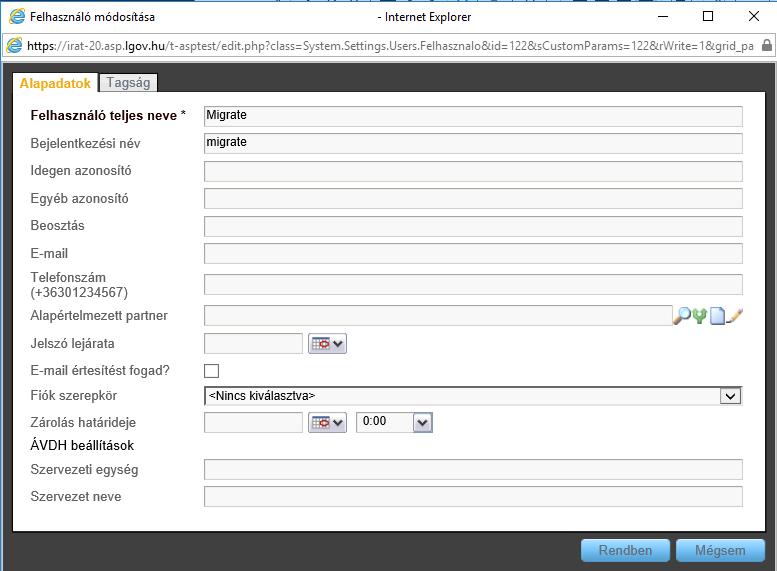Close the Felhasználó módosítása window
This screenshot has height=571, width=777.
pos(754,16)
